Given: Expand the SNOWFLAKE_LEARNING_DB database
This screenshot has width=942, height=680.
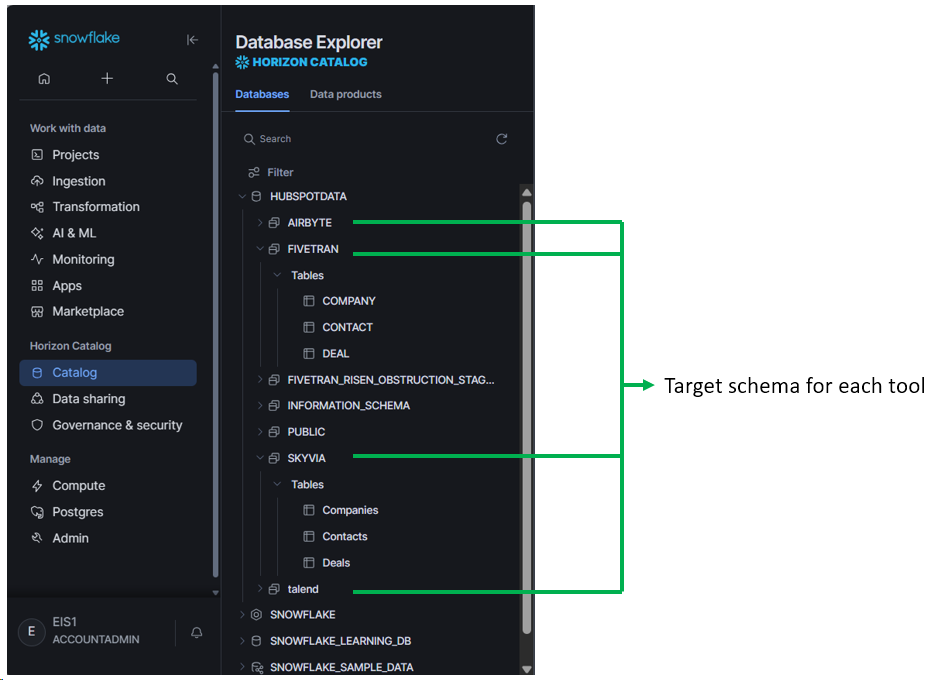Looking at the screenshot, I should point(242,641).
